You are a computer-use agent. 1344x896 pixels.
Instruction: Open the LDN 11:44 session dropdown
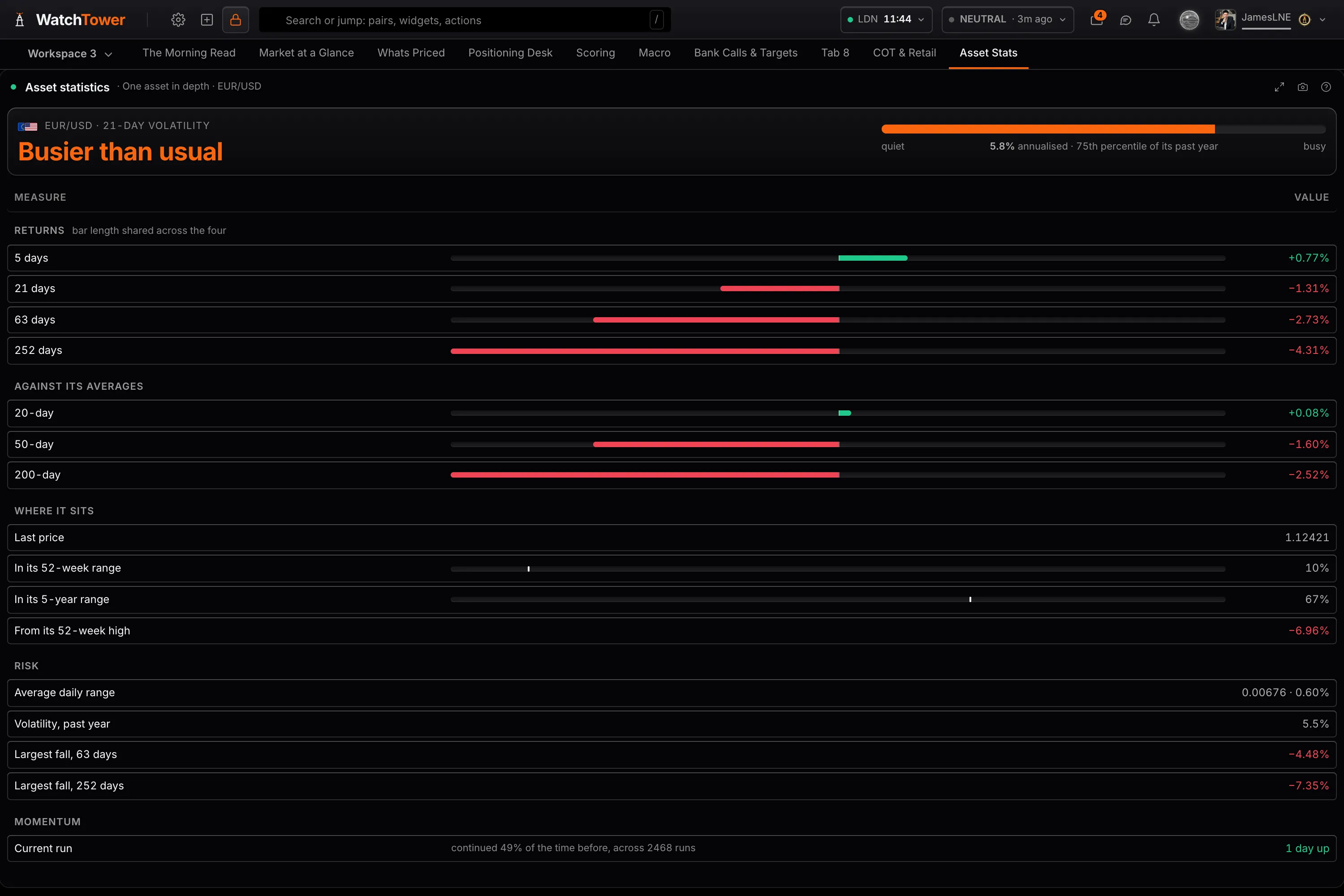tap(886, 19)
